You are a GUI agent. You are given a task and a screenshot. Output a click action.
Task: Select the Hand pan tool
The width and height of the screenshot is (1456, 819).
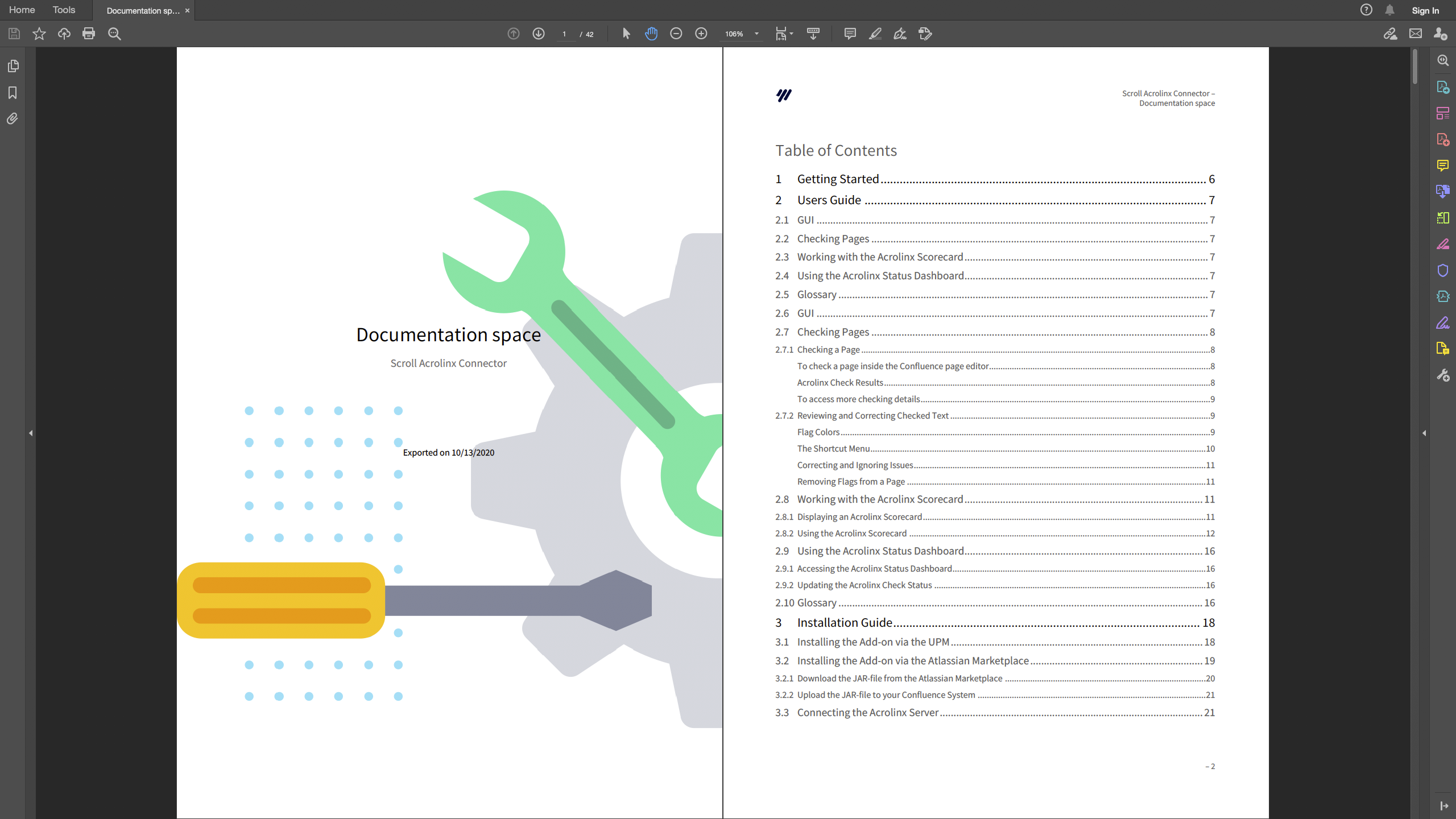(x=651, y=34)
